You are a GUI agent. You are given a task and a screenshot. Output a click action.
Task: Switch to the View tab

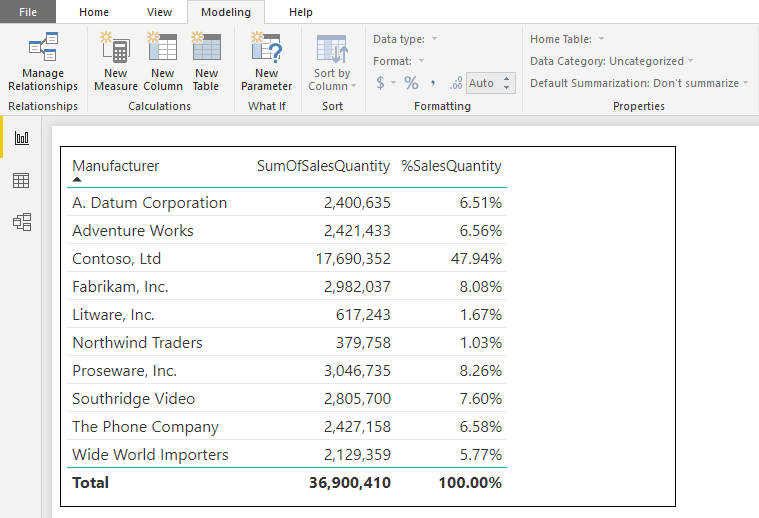click(159, 12)
